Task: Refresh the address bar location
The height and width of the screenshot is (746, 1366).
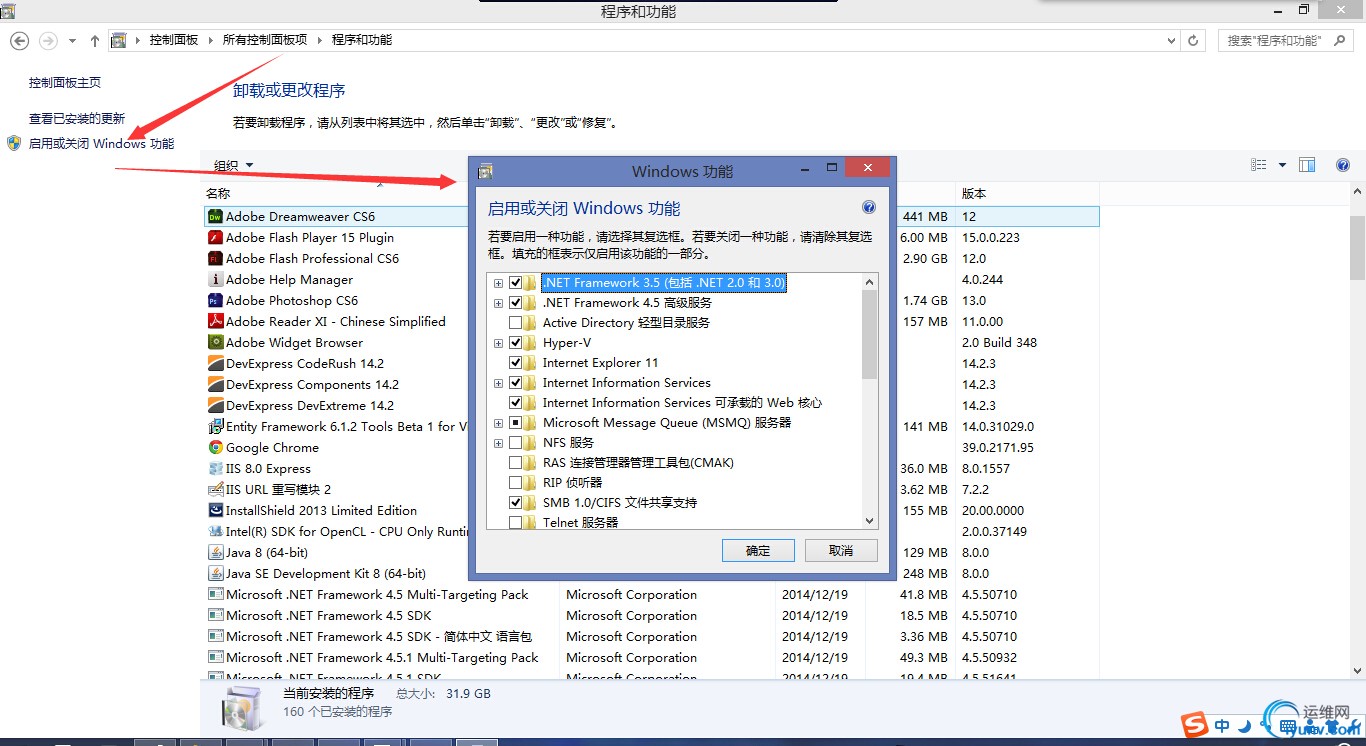Action: [1193, 41]
